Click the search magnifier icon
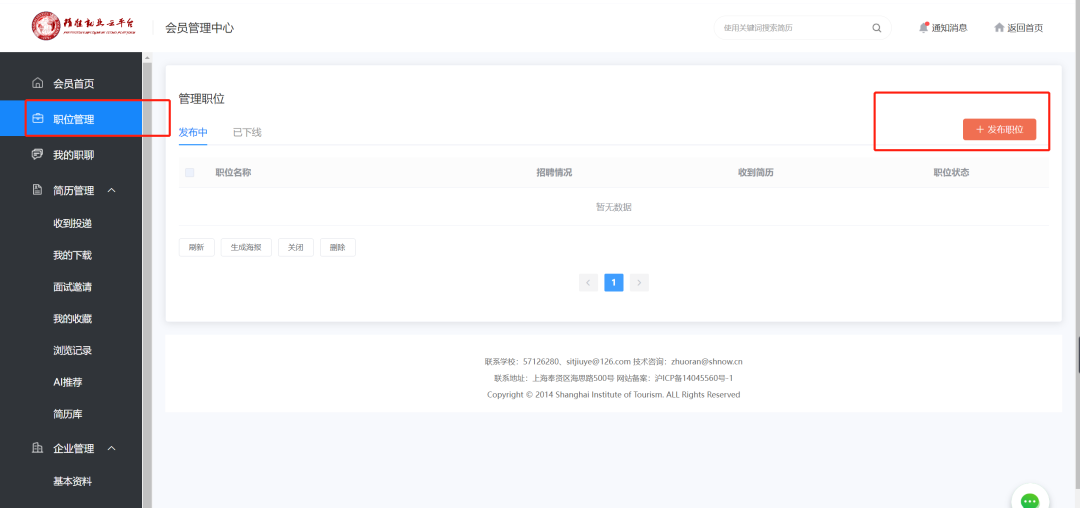The height and width of the screenshot is (508, 1080). click(x=877, y=28)
